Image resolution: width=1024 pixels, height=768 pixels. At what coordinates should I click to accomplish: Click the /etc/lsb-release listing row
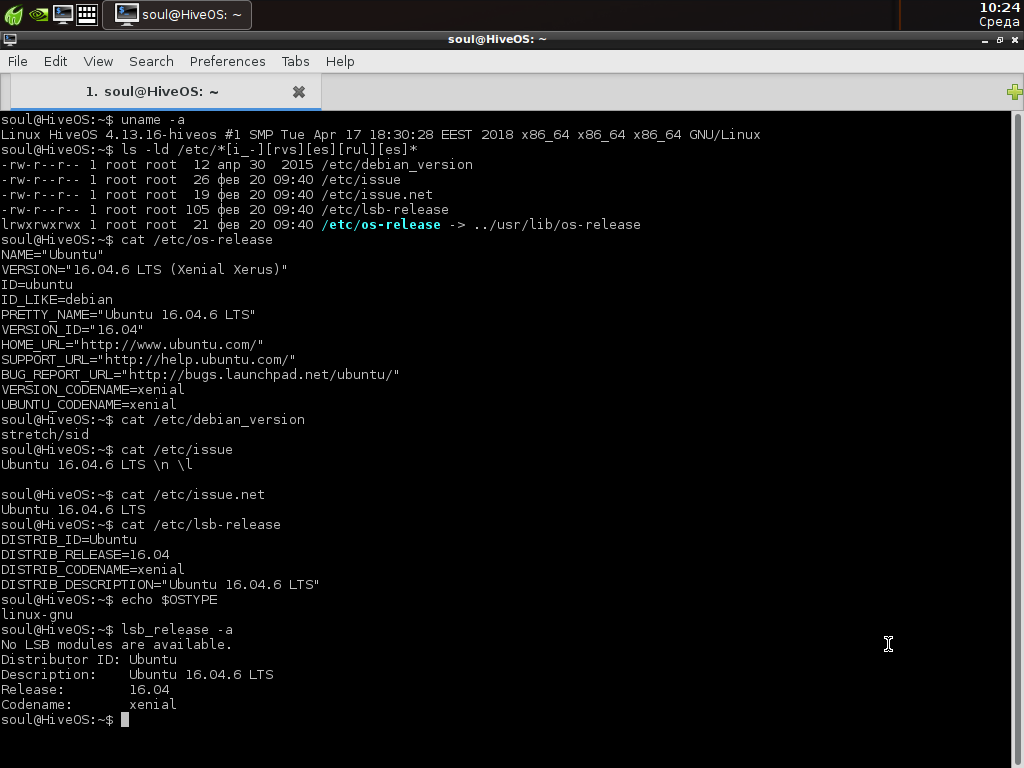click(x=225, y=210)
